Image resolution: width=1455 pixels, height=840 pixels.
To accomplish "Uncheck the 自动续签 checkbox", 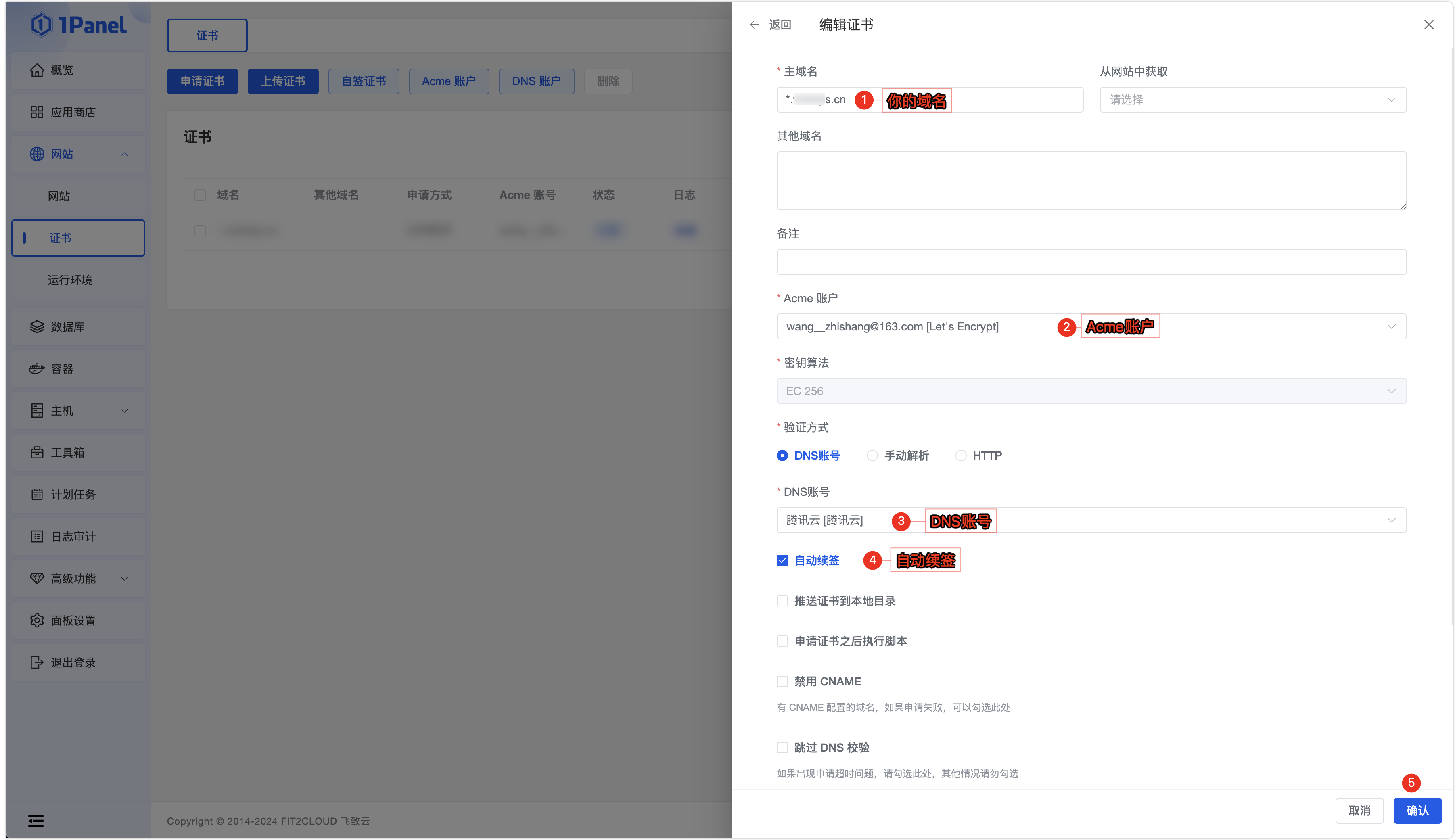I will coord(782,560).
